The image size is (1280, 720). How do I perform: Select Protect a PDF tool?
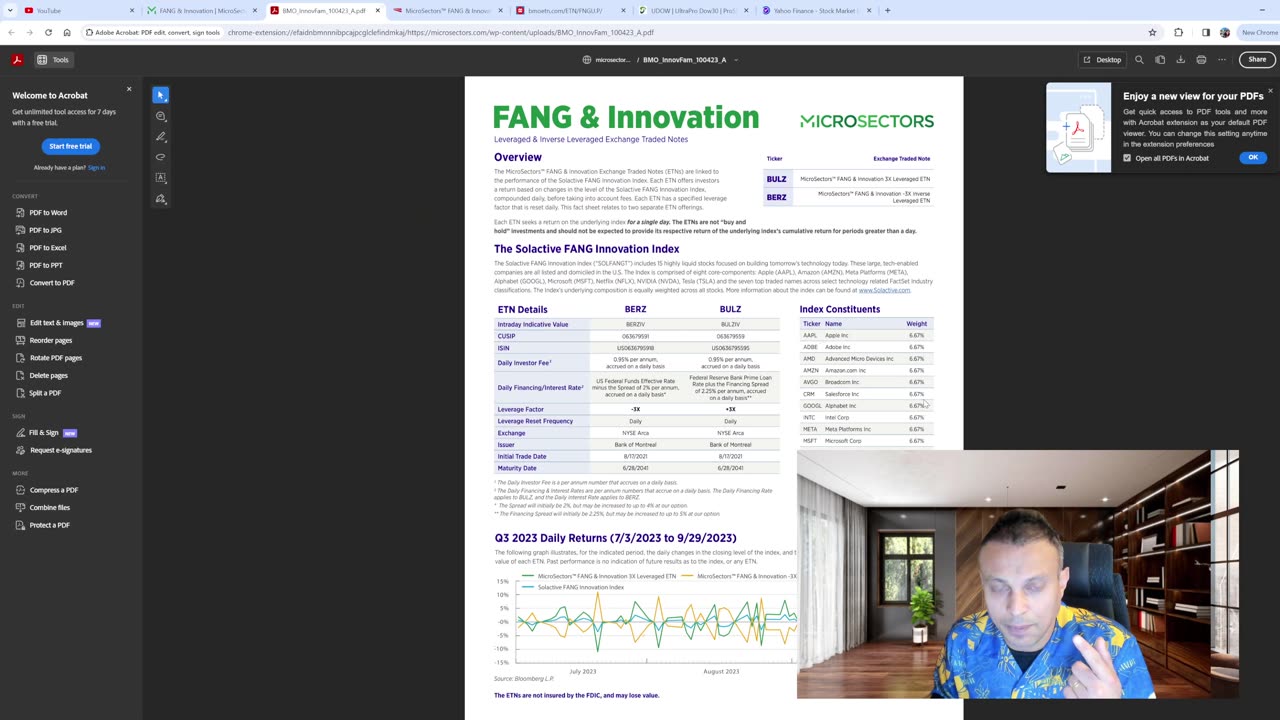click(x=49, y=525)
